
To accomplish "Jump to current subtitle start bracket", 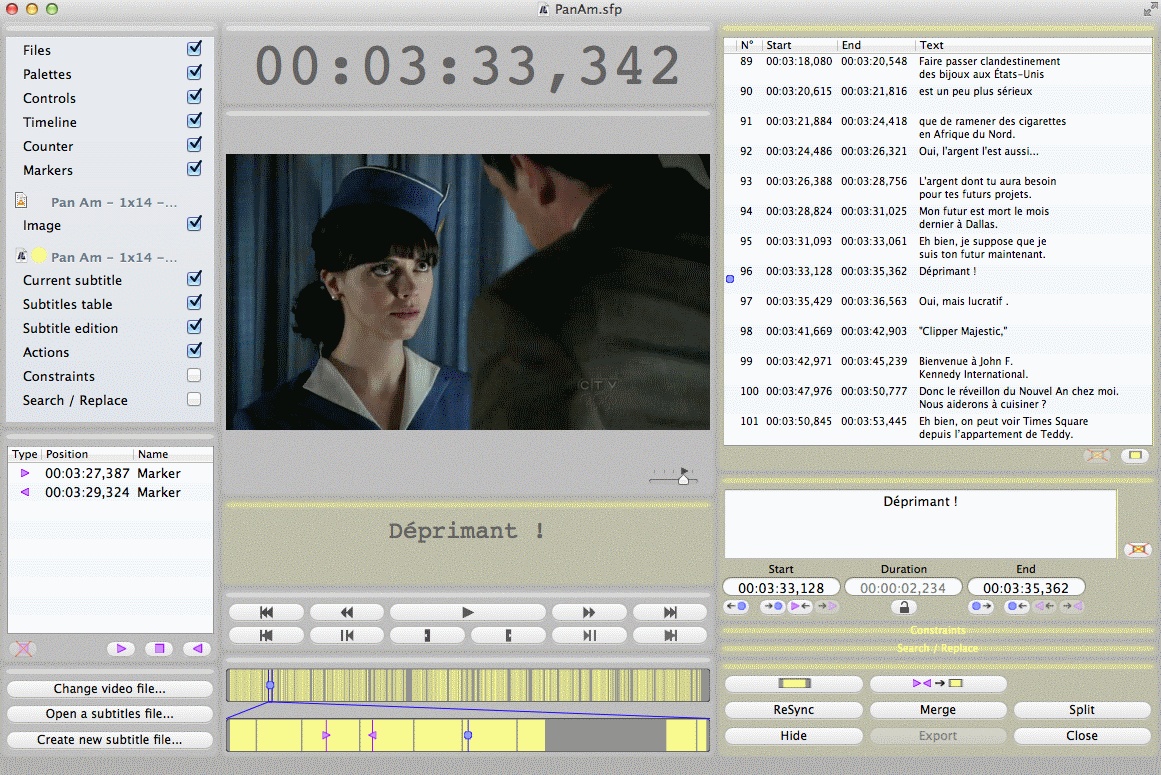I will (x=427, y=635).
